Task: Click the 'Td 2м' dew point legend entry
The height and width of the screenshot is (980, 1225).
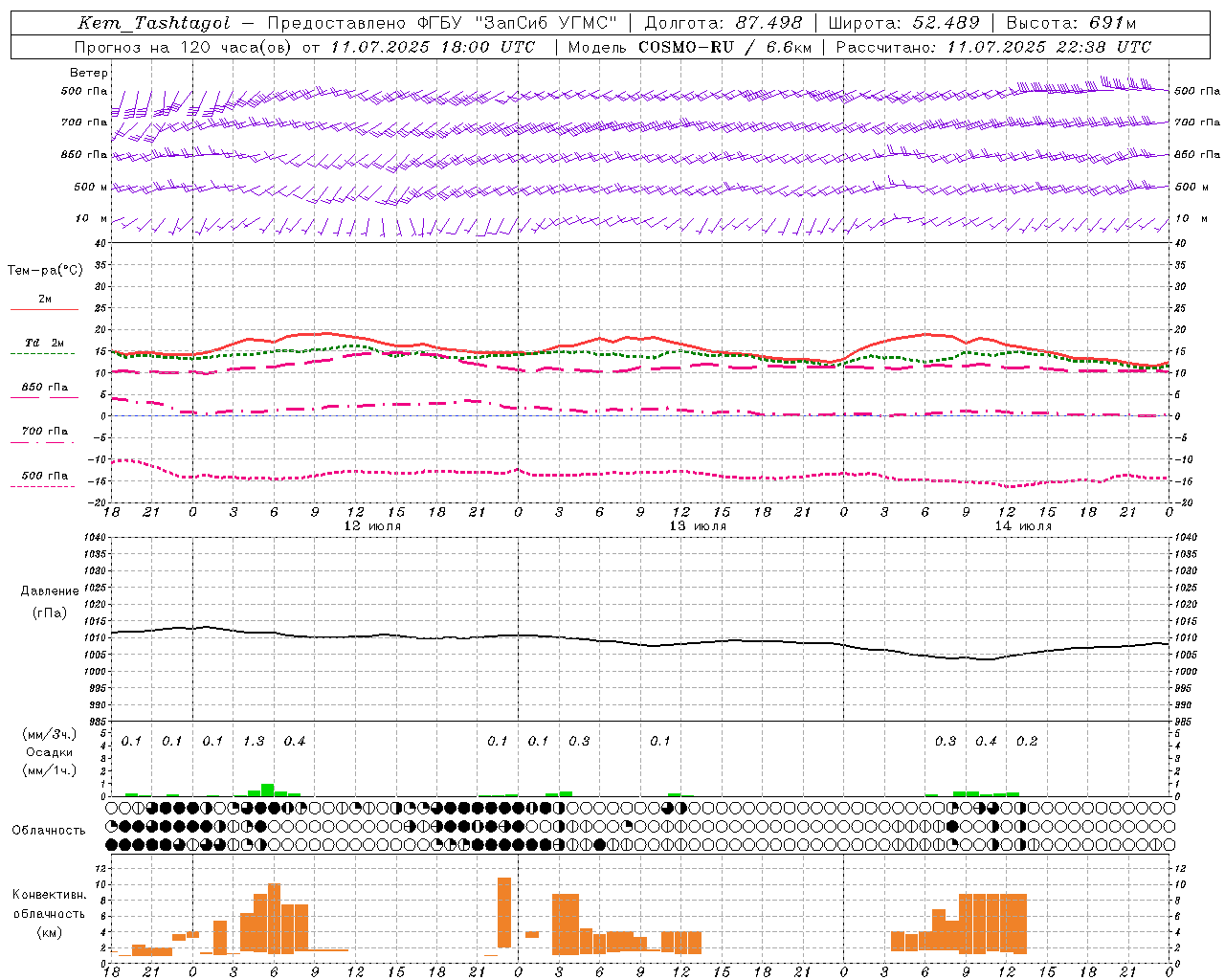Action: coord(45,343)
